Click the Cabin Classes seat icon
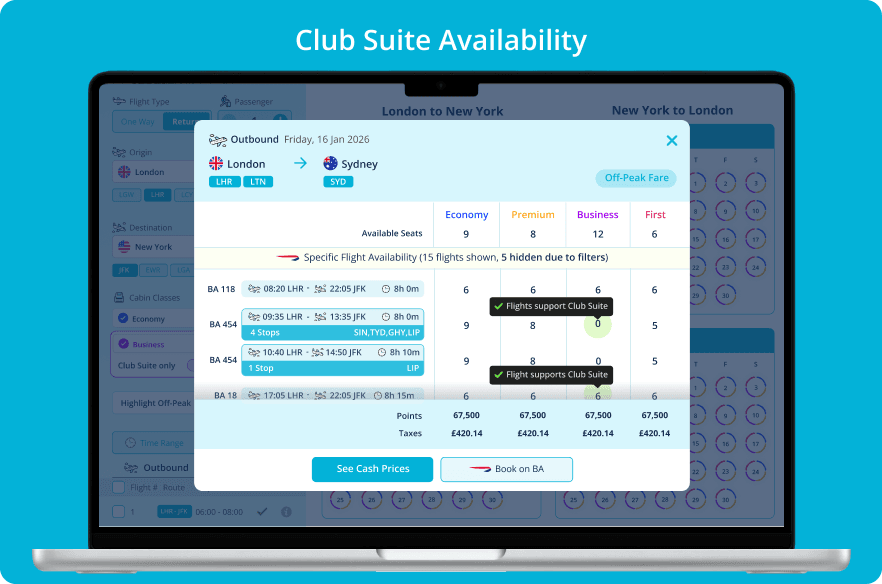The height and width of the screenshot is (584, 882). pyautogui.click(x=119, y=297)
